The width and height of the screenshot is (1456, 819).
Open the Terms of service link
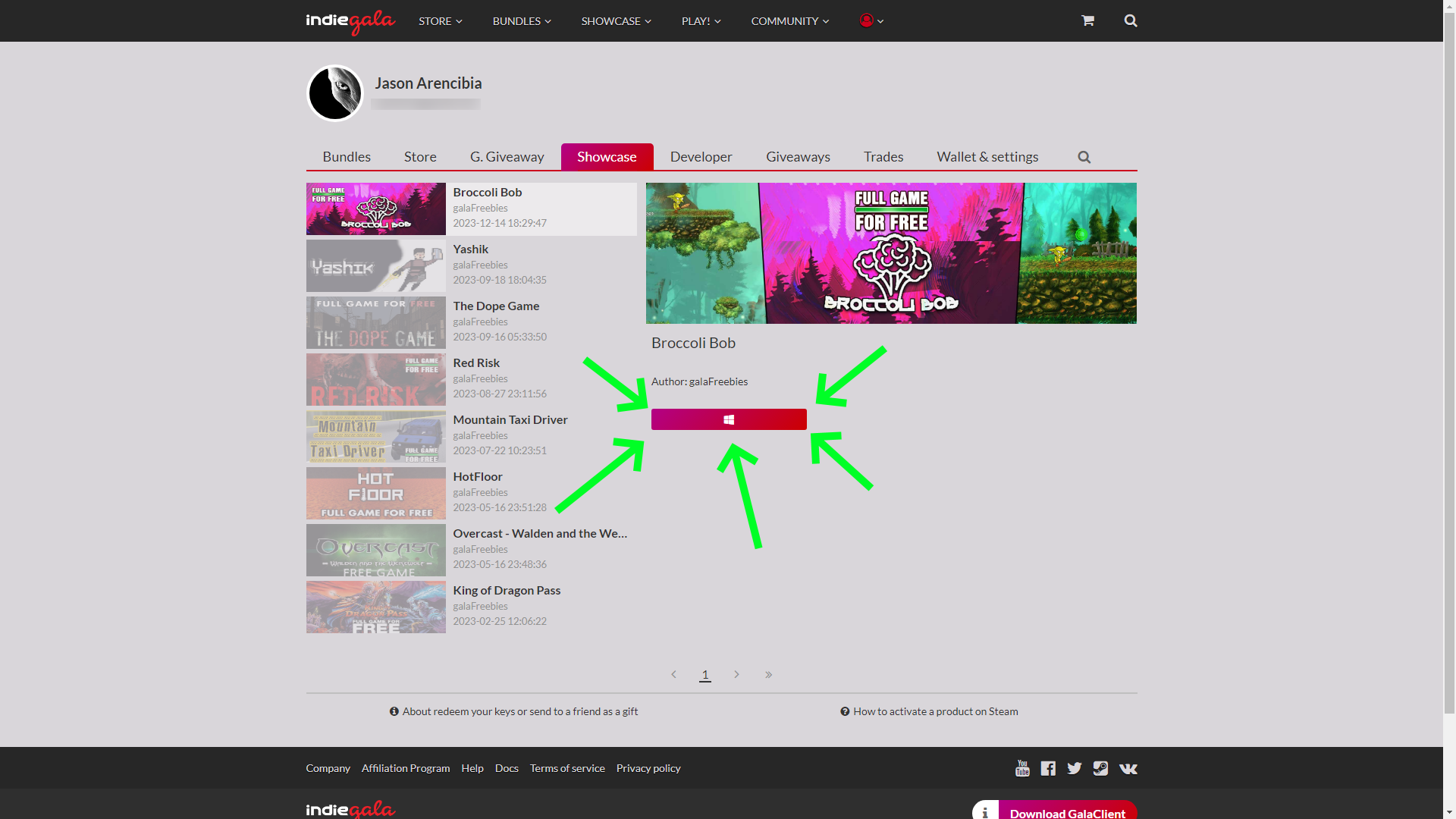pyautogui.click(x=567, y=768)
